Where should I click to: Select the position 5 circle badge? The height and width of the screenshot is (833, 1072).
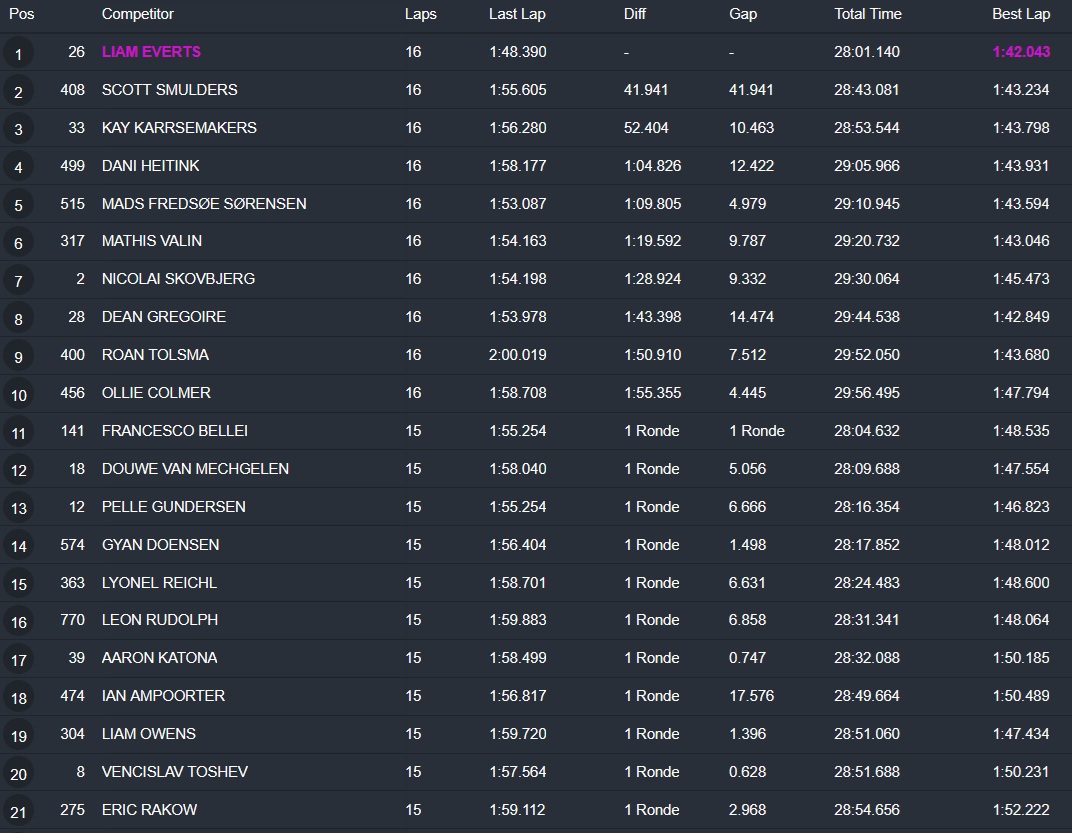click(x=18, y=205)
